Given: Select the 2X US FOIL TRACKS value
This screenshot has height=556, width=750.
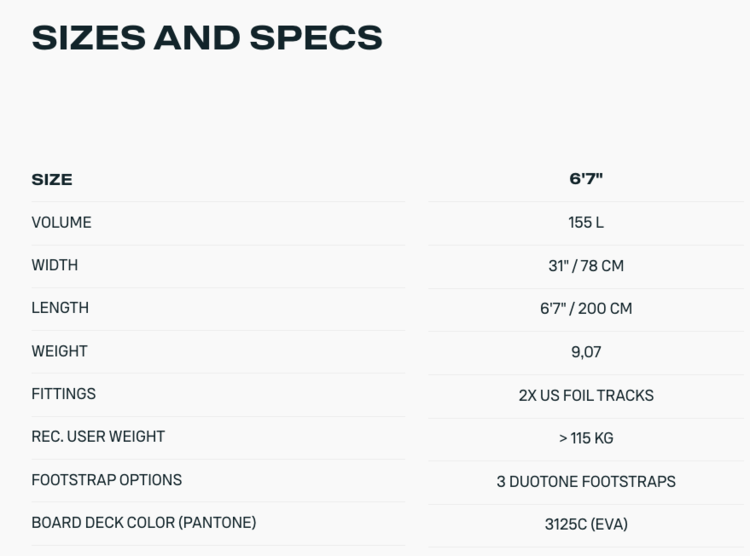Looking at the screenshot, I should (x=586, y=395).
